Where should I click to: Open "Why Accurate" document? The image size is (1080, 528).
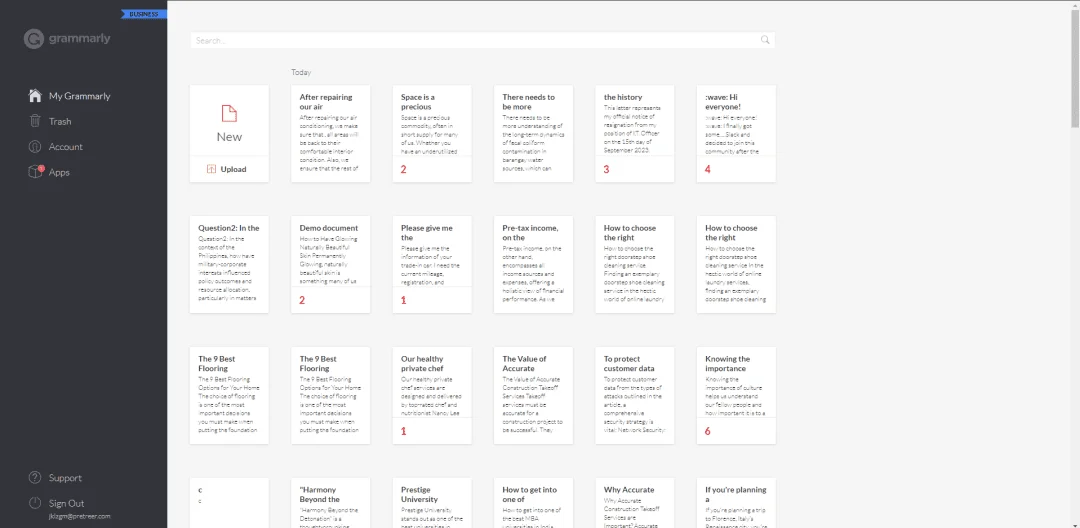click(x=635, y=503)
